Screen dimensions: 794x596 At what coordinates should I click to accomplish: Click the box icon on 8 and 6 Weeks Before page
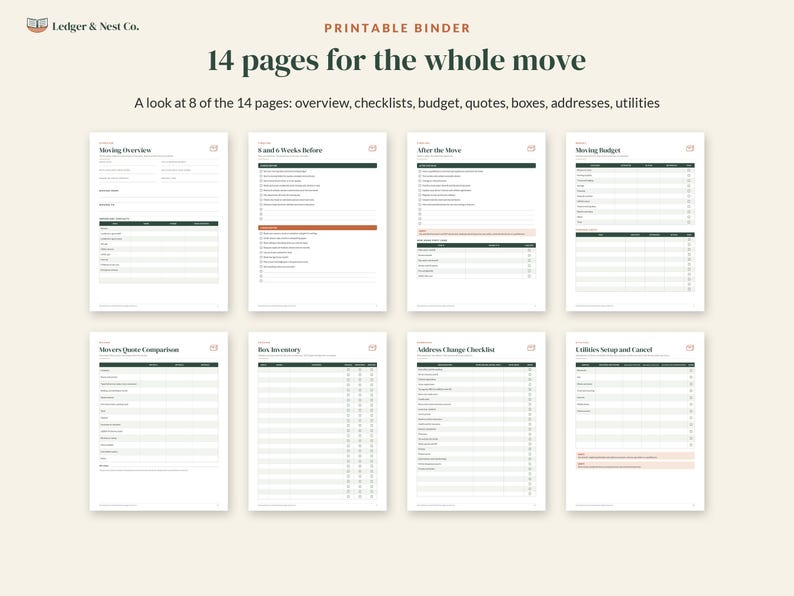click(x=373, y=148)
